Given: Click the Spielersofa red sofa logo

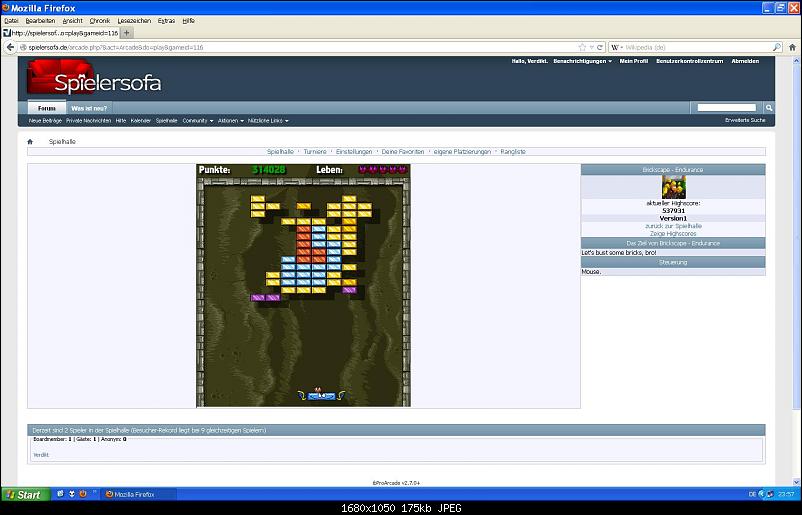Looking at the screenshot, I should (94, 78).
